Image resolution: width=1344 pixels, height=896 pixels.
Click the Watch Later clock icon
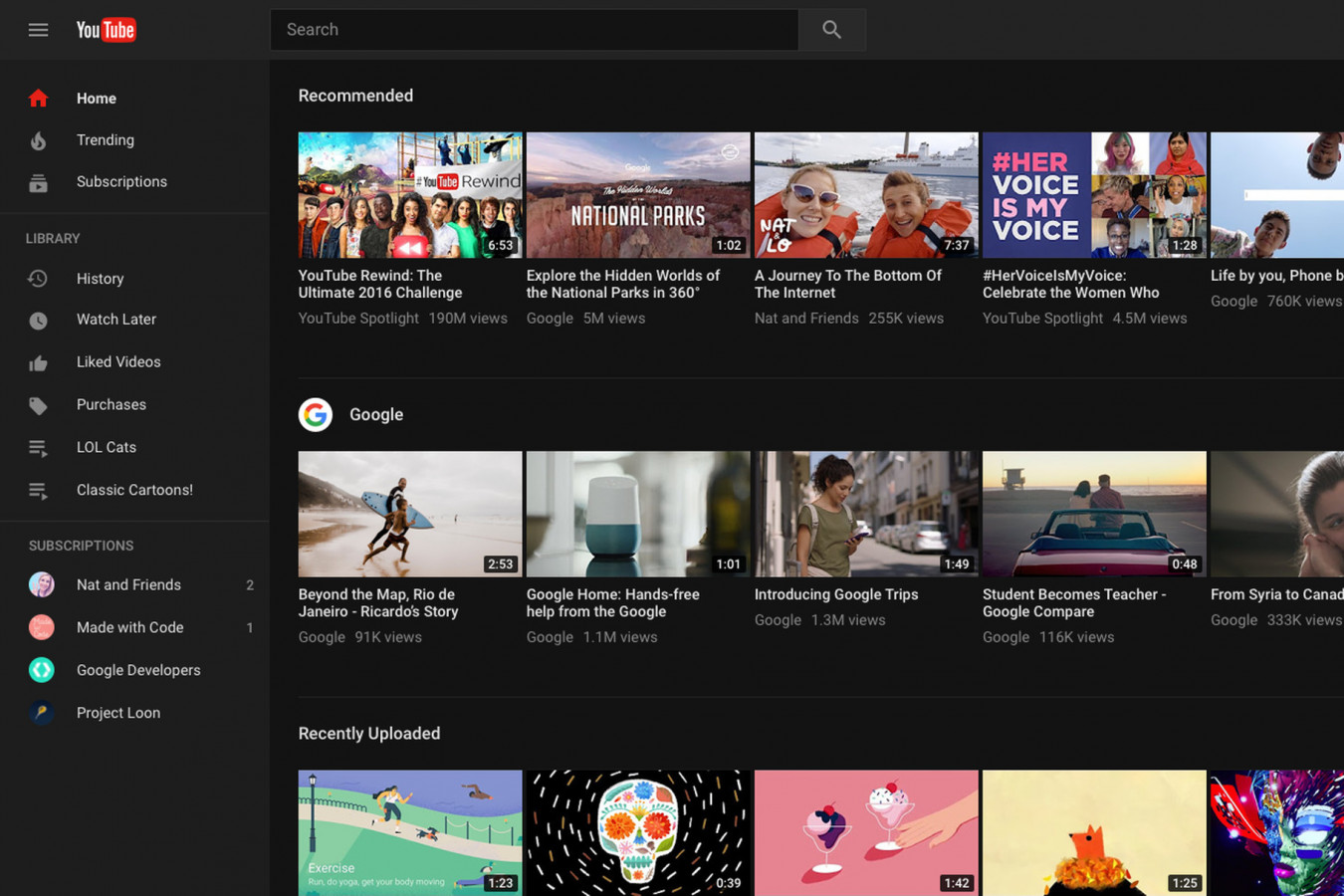click(38, 320)
